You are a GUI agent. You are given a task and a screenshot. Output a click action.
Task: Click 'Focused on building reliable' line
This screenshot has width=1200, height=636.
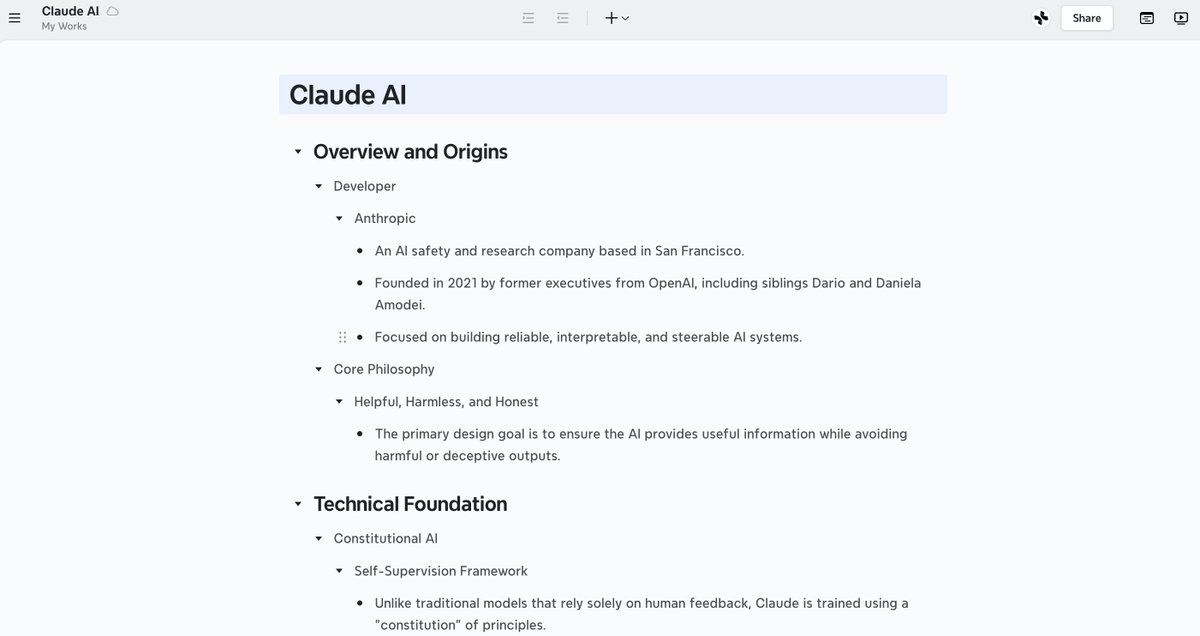[588, 337]
